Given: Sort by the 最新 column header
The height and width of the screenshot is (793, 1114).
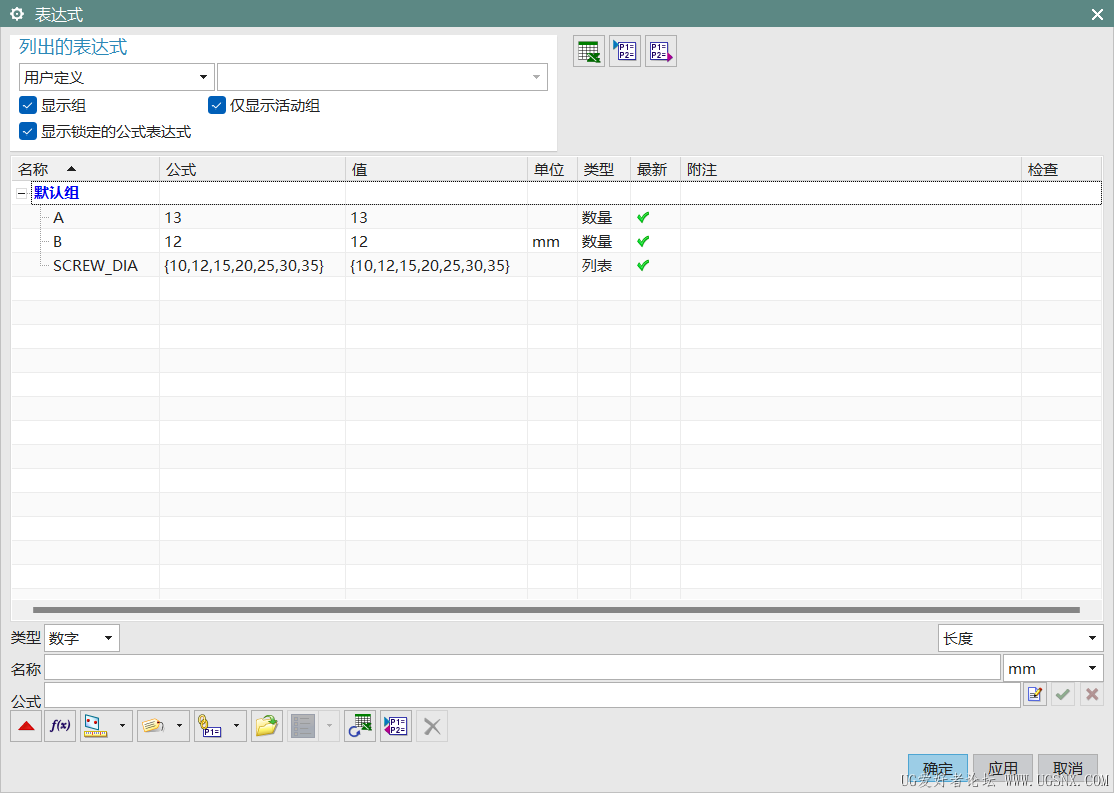Looking at the screenshot, I should (655, 169).
